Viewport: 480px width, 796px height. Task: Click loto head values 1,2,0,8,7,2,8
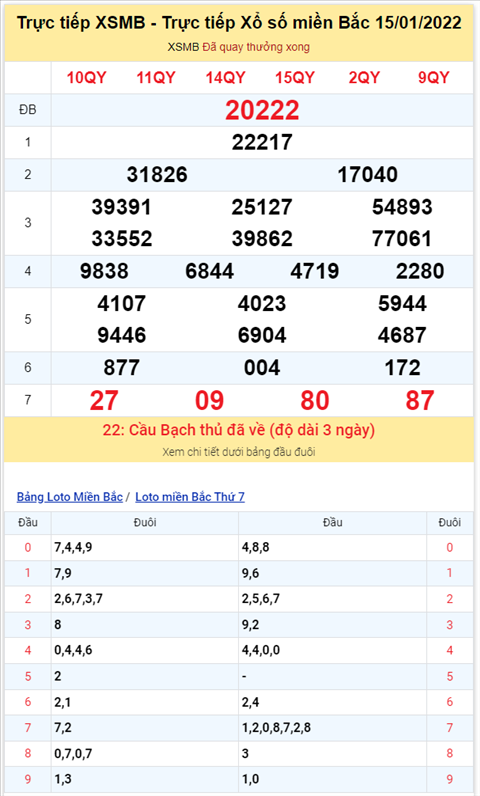[x=277, y=727]
